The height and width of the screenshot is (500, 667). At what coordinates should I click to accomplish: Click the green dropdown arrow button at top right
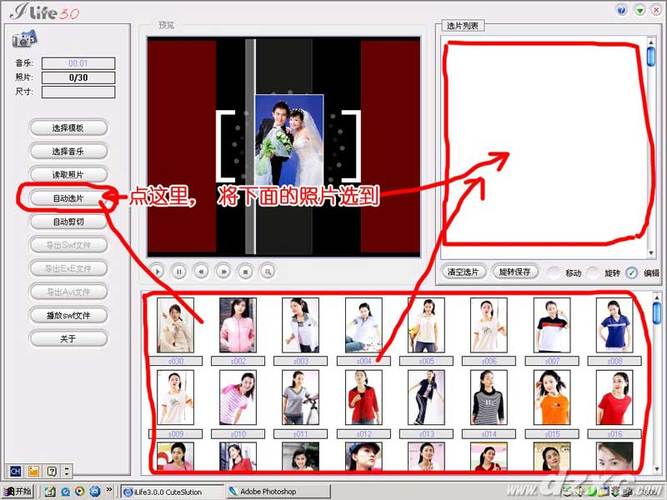[x=640, y=11]
